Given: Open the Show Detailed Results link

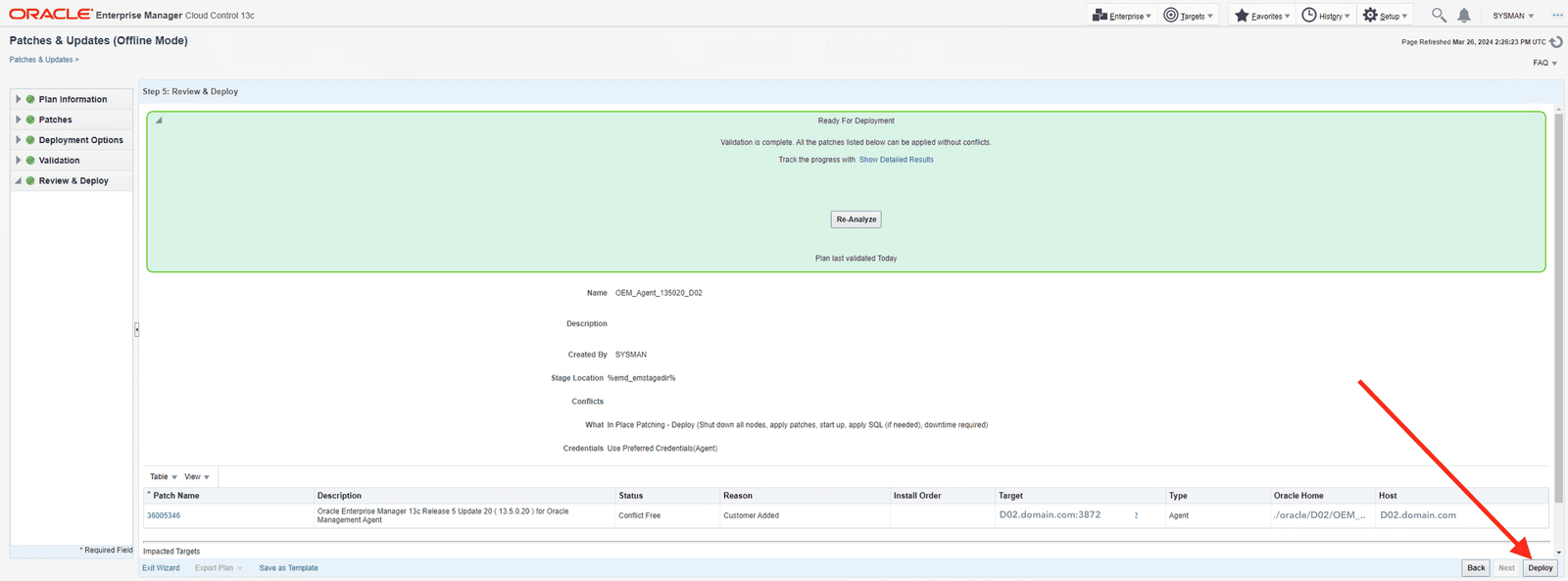Looking at the screenshot, I should click(x=896, y=160).
